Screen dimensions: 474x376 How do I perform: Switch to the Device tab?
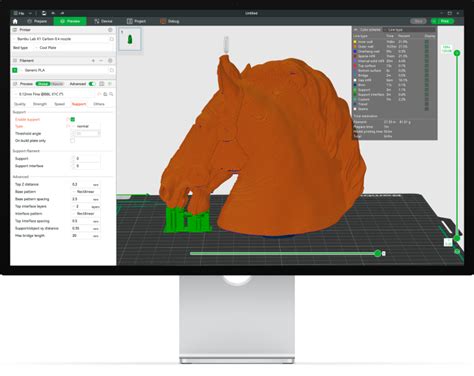(103, 21)
